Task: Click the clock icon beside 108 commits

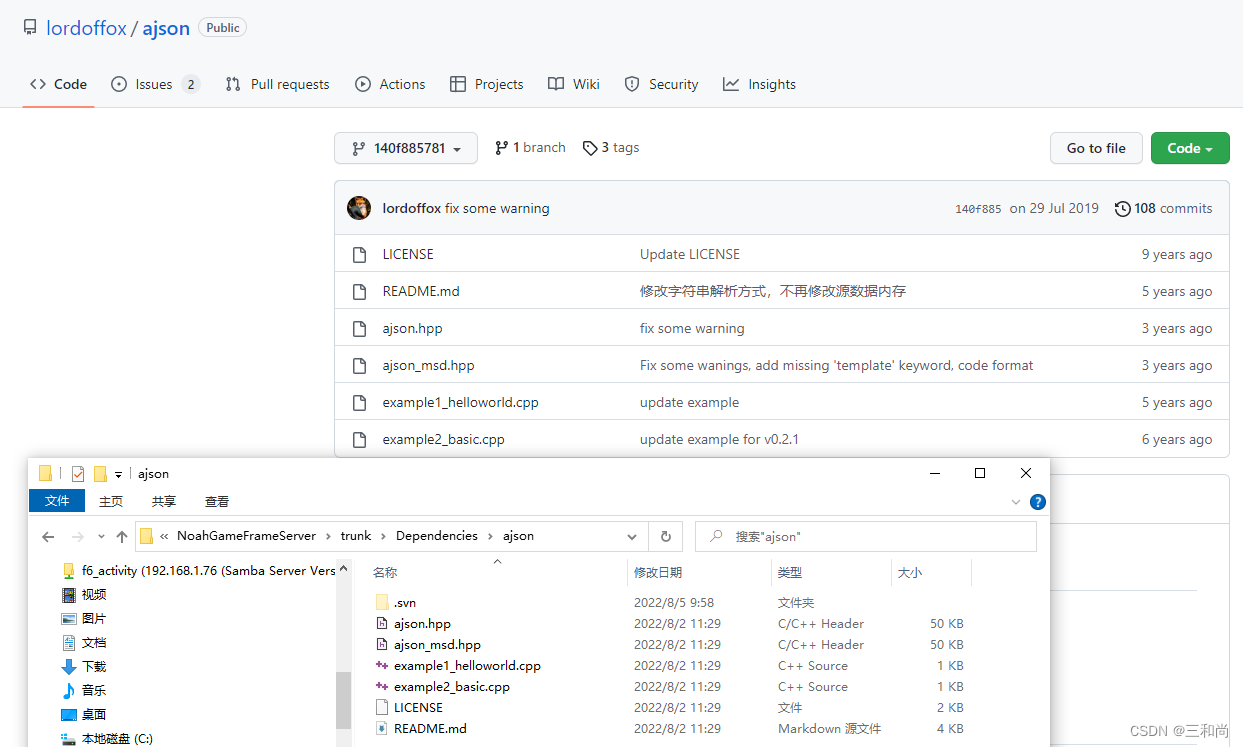Action: tap(1123, 209)
